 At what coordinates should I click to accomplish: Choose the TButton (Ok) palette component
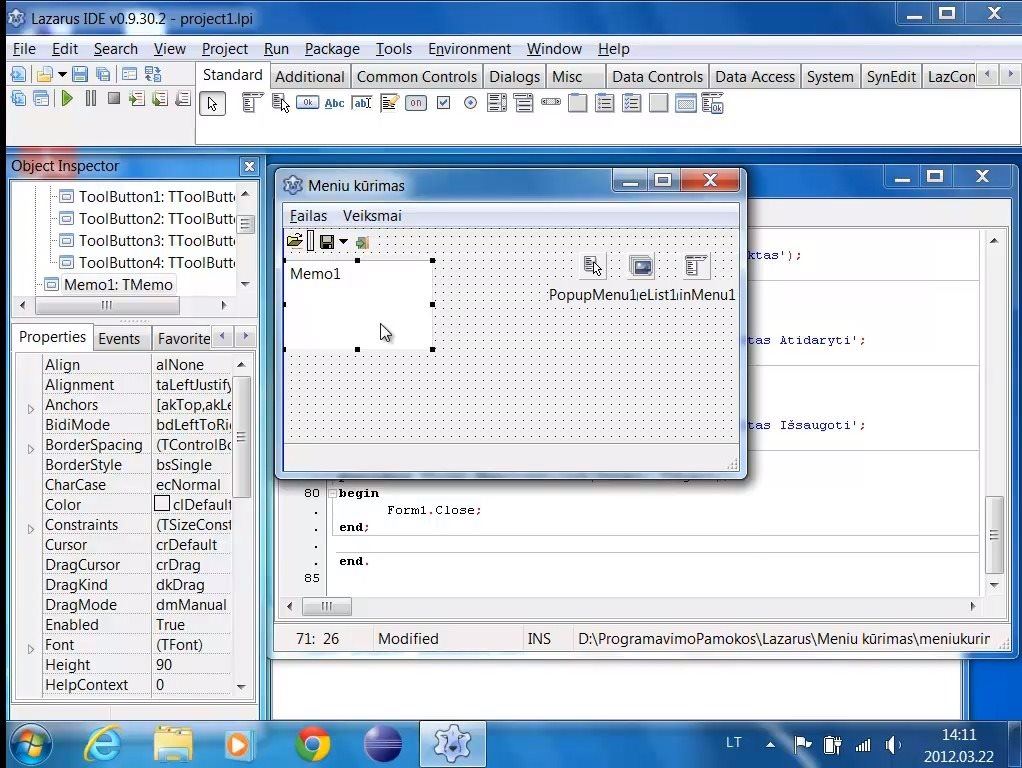[x=308, y=102]
